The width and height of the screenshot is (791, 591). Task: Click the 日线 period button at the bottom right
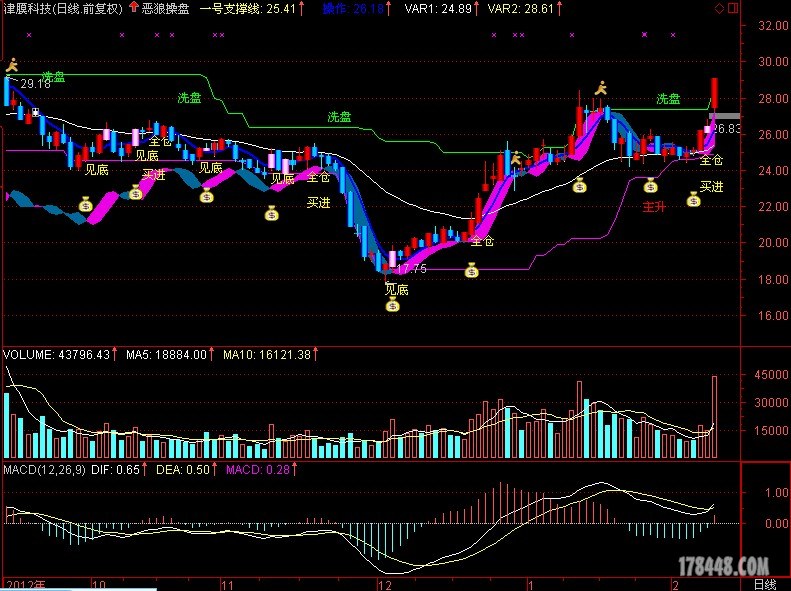click(765, 584)
